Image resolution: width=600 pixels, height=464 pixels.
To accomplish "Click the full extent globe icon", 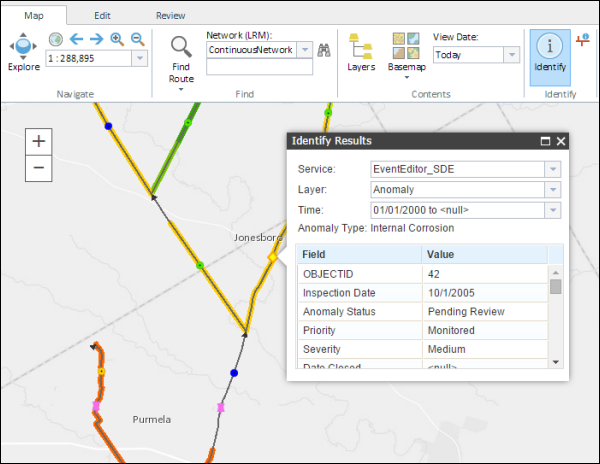I will (55, 39).
